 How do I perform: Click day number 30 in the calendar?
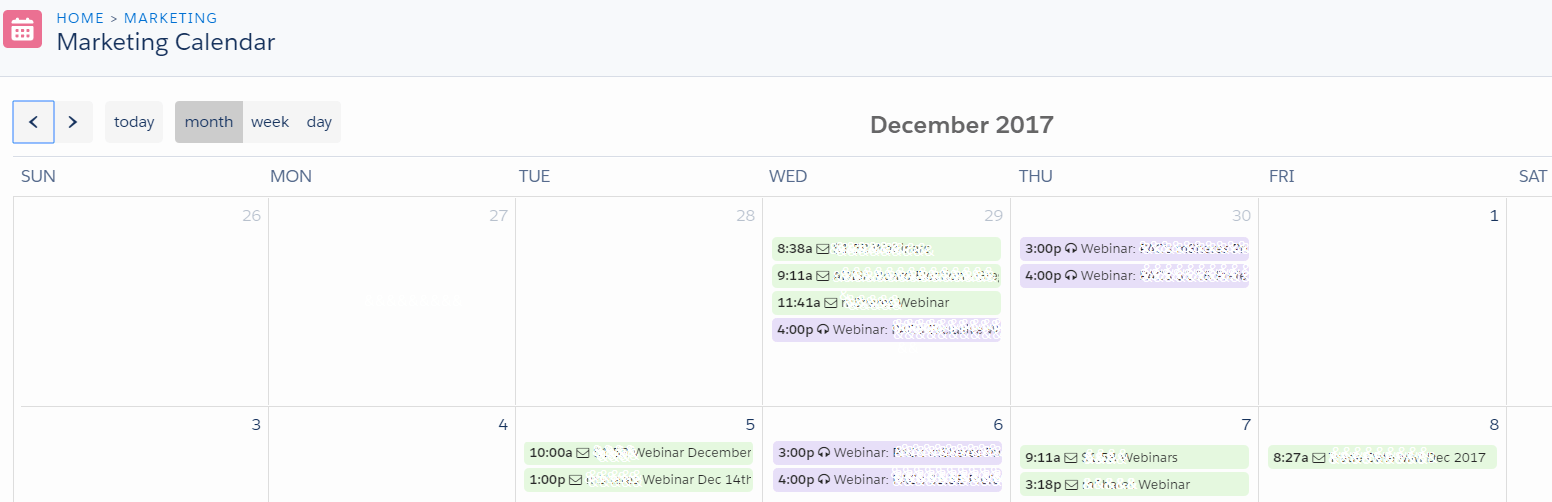pyautogui.click(x=1242, y=216)
